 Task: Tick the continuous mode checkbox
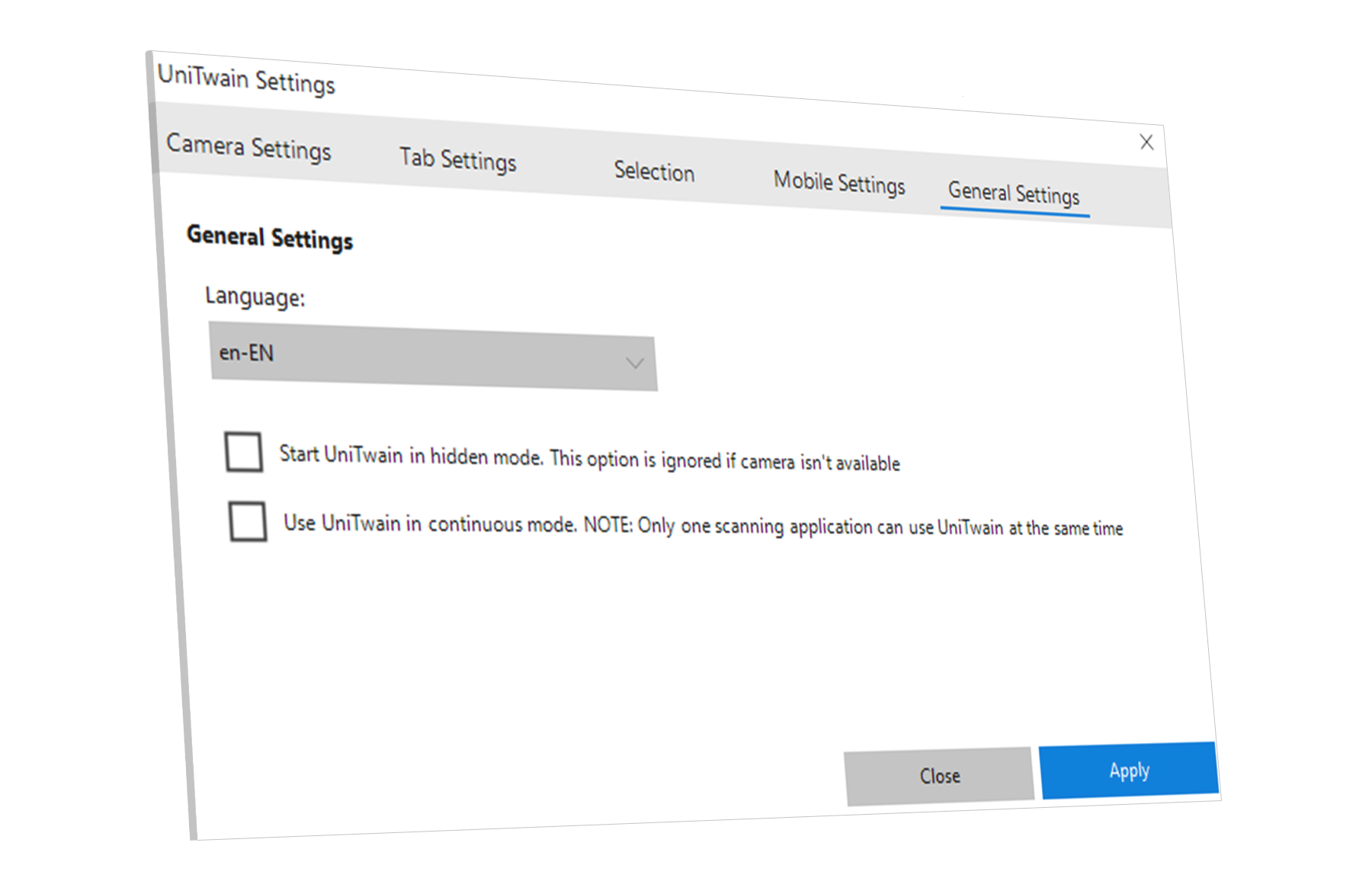point(248,521)
